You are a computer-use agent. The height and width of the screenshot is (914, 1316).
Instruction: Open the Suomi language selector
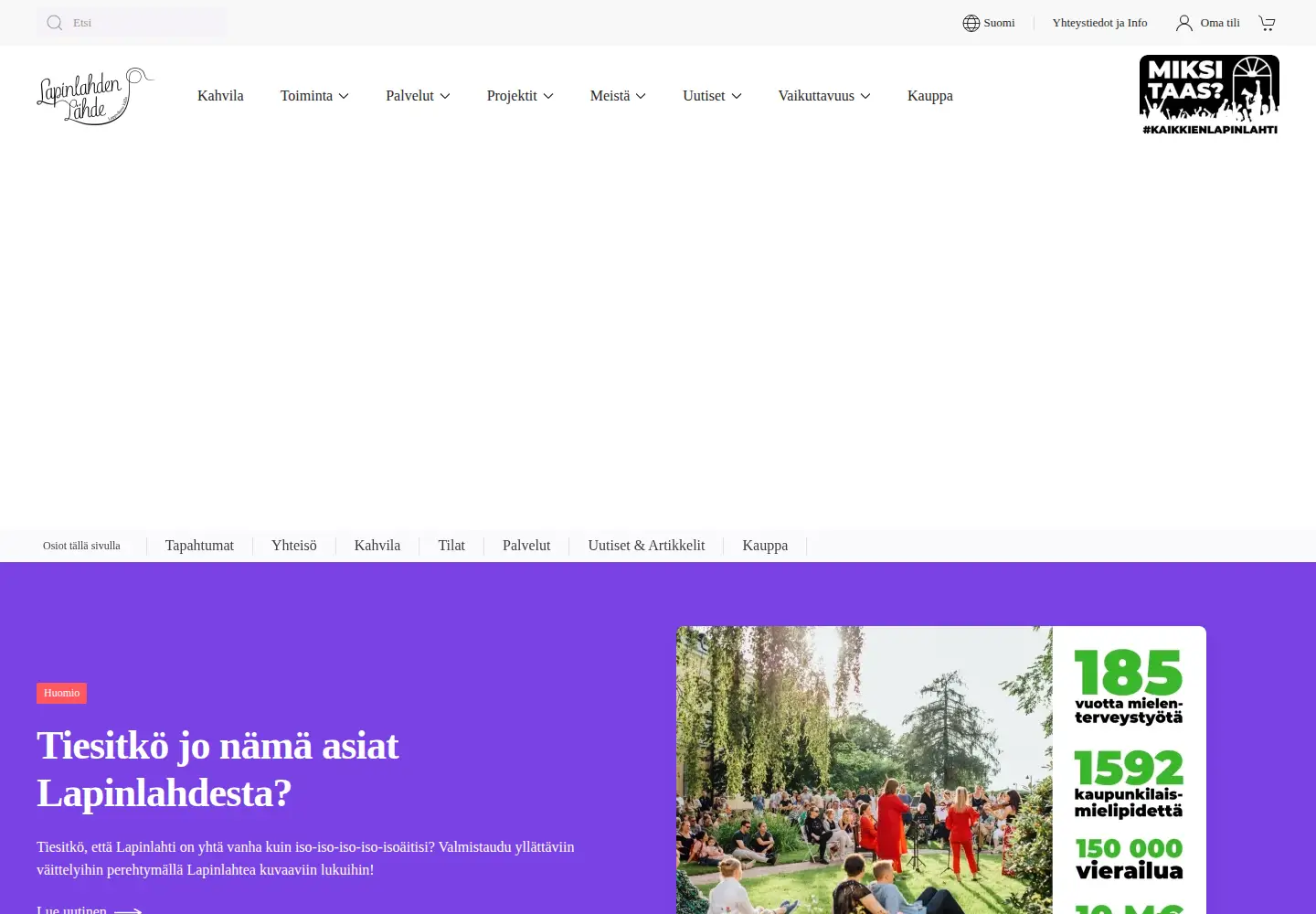(989, 23)
